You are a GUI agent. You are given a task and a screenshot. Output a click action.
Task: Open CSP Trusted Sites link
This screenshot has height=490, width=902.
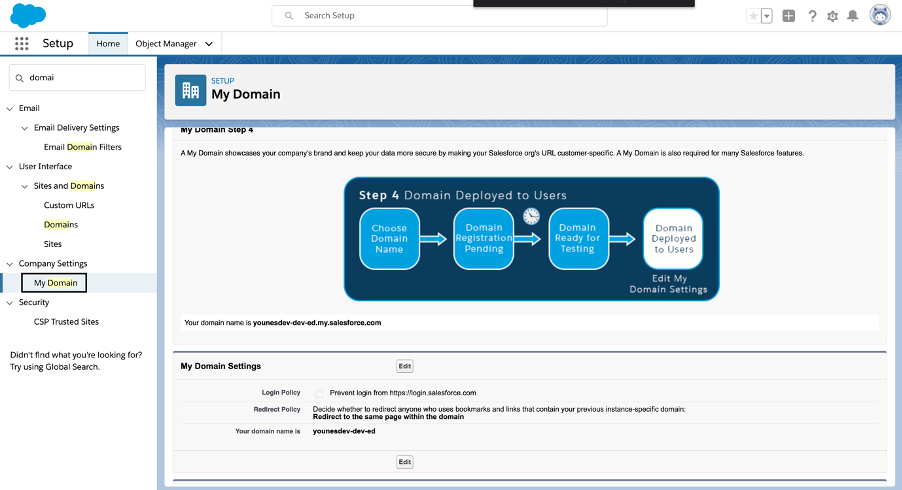pyautogui.click(x=66, y=321)
